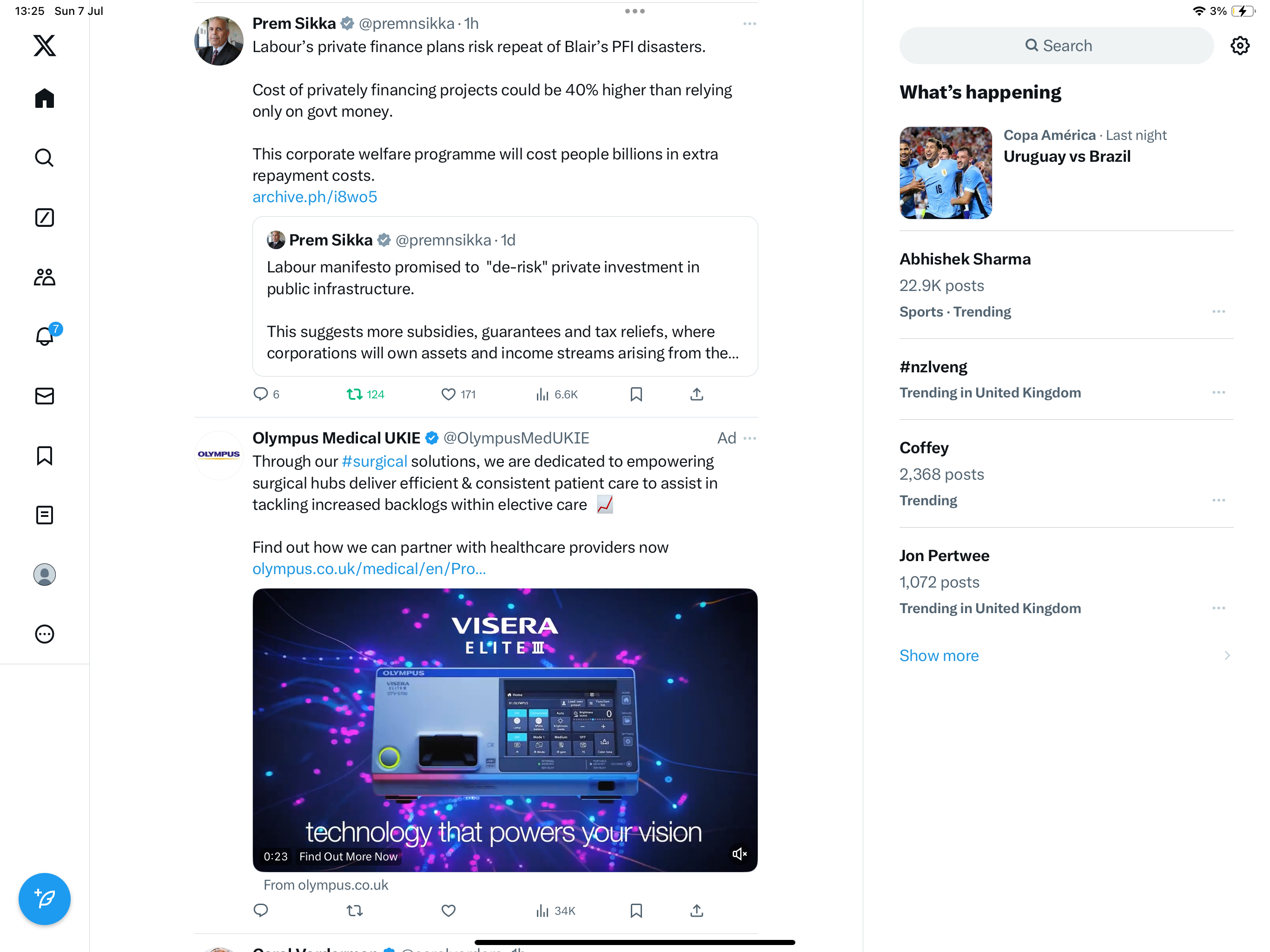Open the Grok icon in sidebar

(44, 217)
